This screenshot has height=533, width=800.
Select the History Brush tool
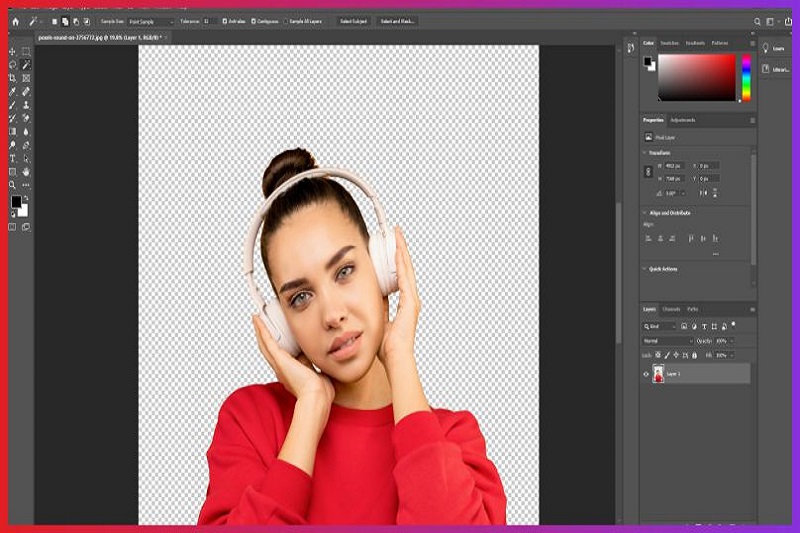point(12,118)
